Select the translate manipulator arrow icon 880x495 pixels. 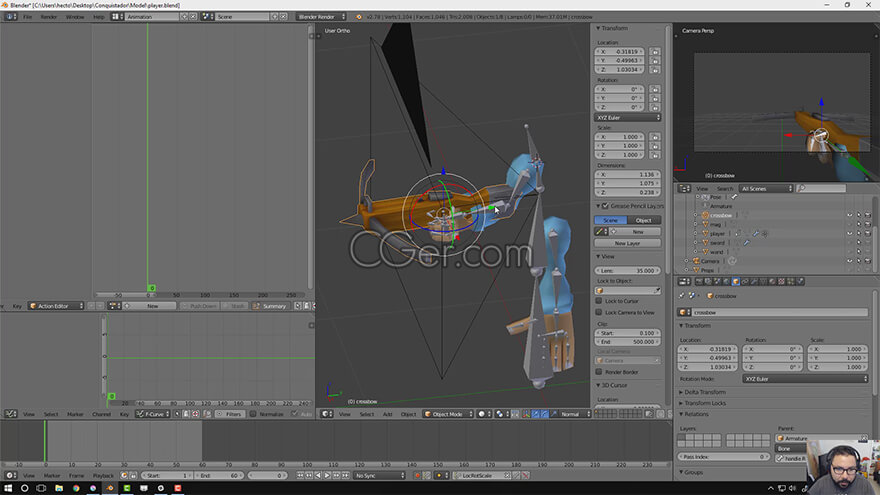coord(535,414)
